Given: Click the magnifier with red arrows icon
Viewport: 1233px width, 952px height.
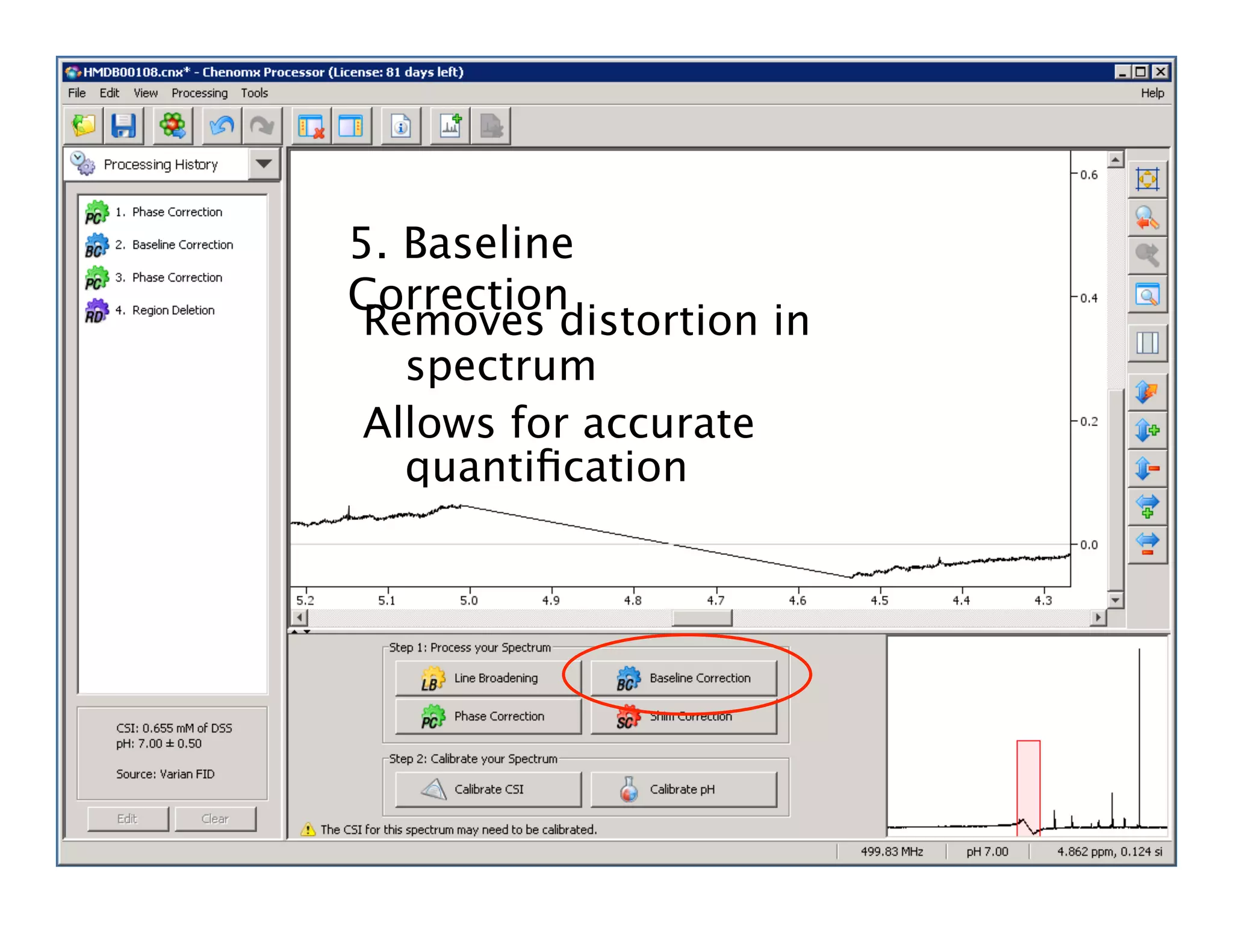Looking at the screenshot, I should (1148, 218).
